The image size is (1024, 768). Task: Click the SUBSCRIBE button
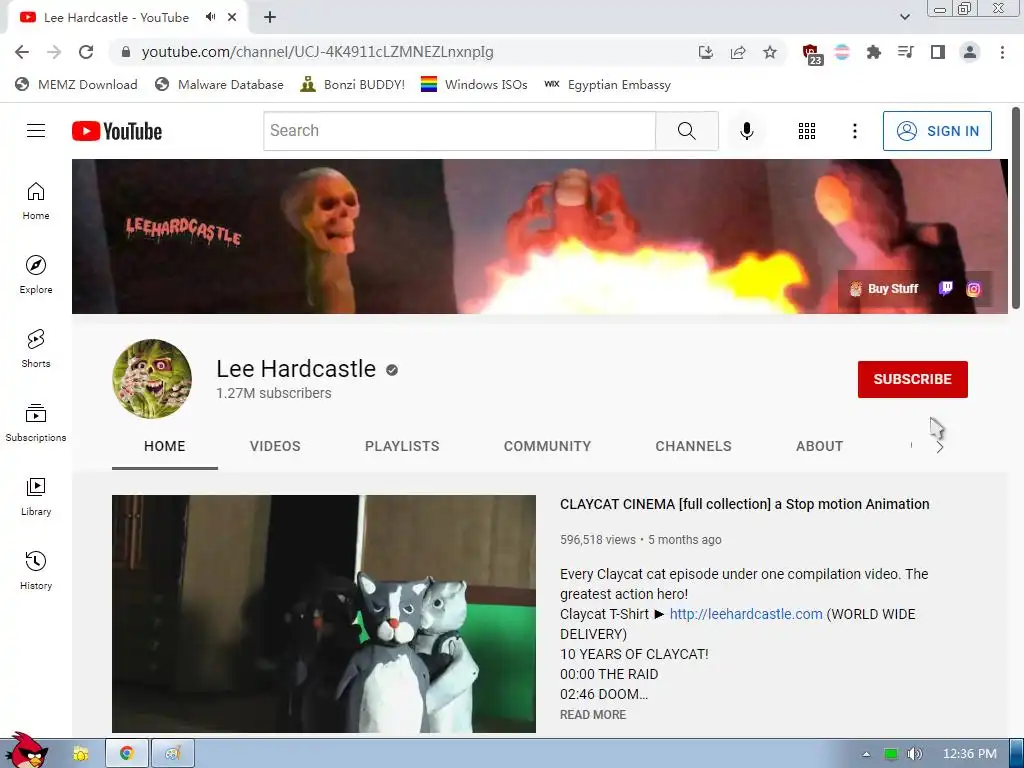(x=912, y=379)
